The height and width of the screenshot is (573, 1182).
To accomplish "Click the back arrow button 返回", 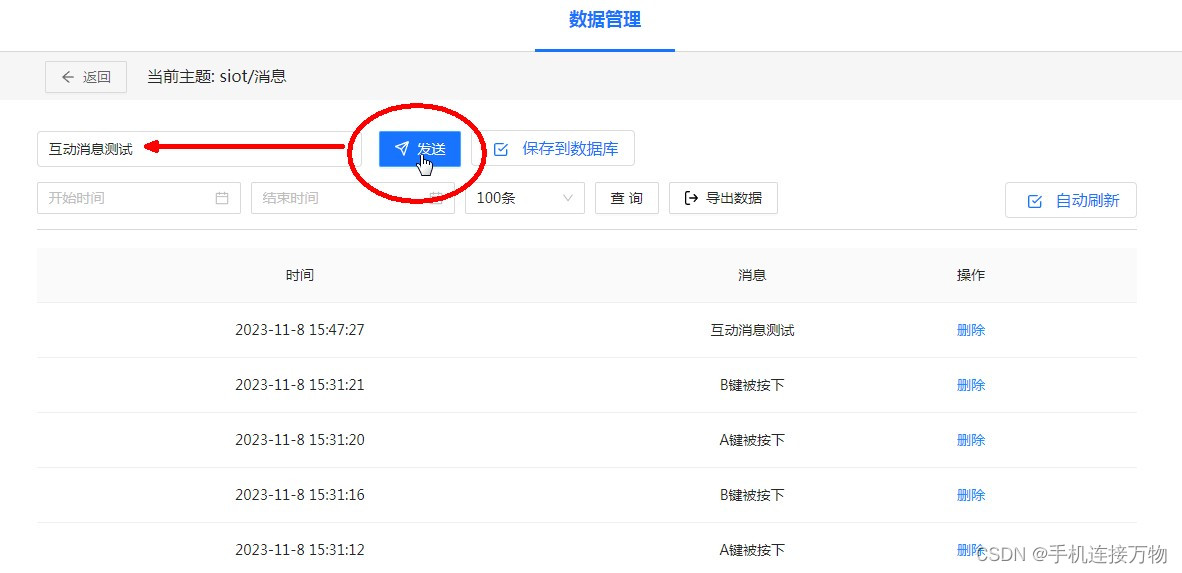I will [x=86, y=77].
